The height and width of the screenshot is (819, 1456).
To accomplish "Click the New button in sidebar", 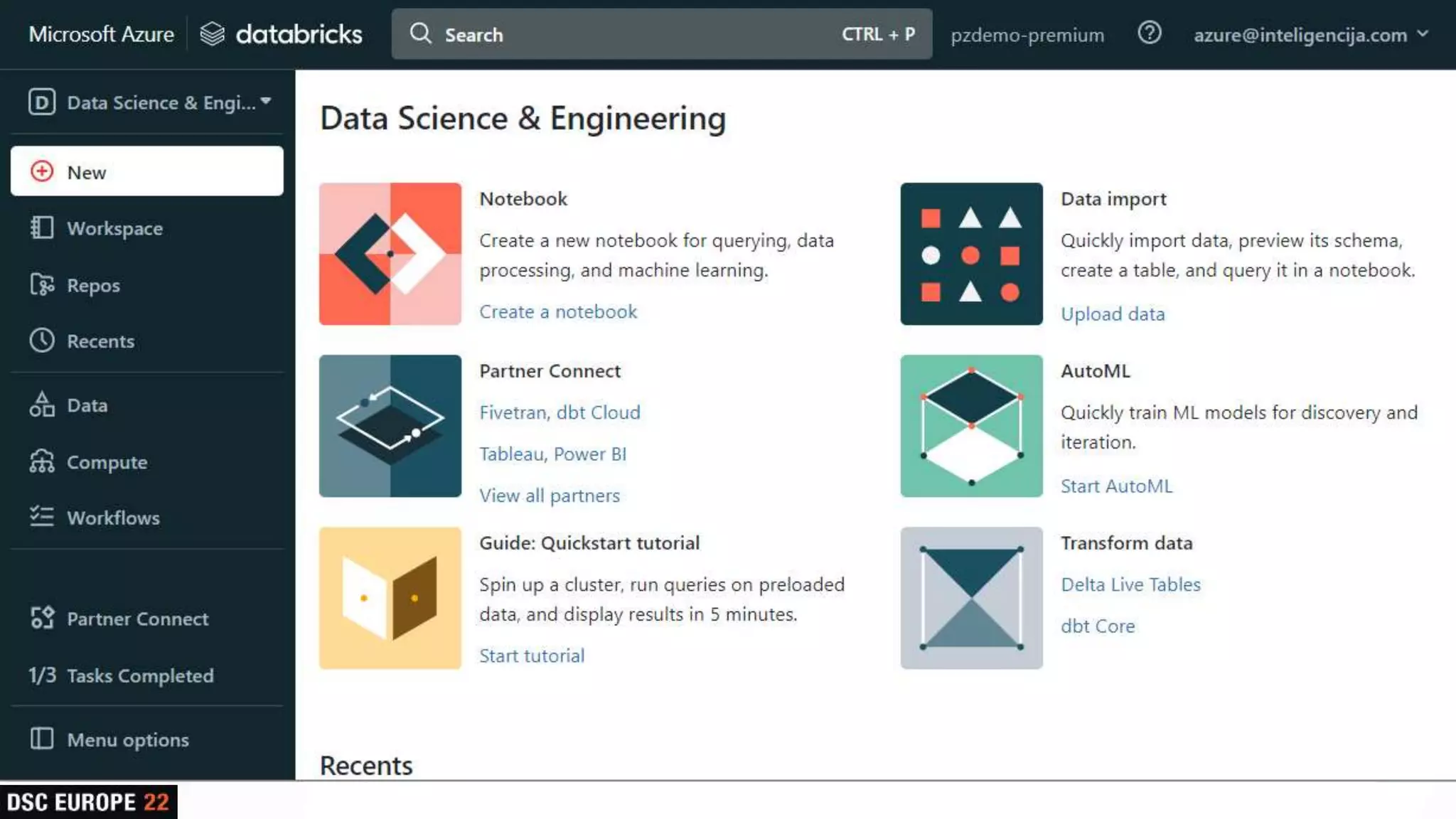I will tap(146, 171).
